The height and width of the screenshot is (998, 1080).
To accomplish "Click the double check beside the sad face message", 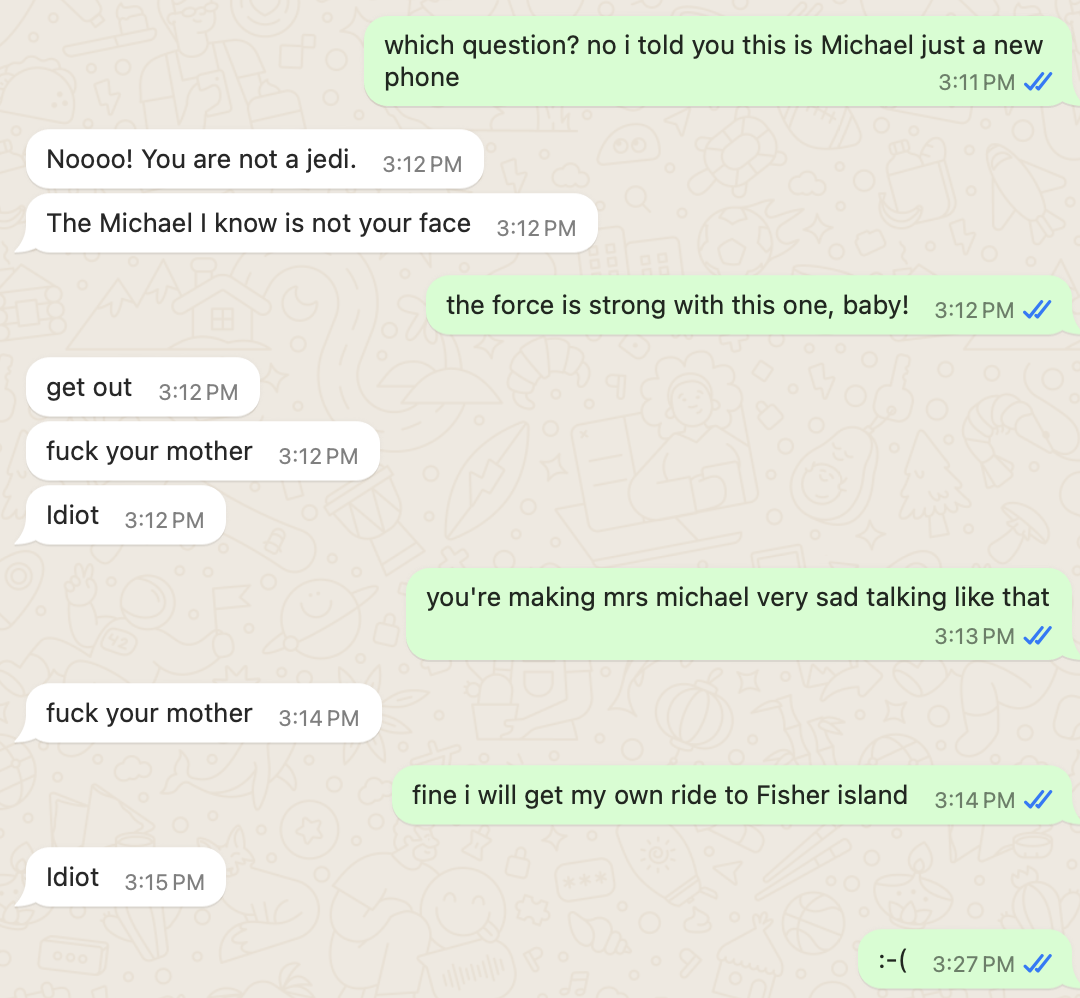I will 1037,964.
